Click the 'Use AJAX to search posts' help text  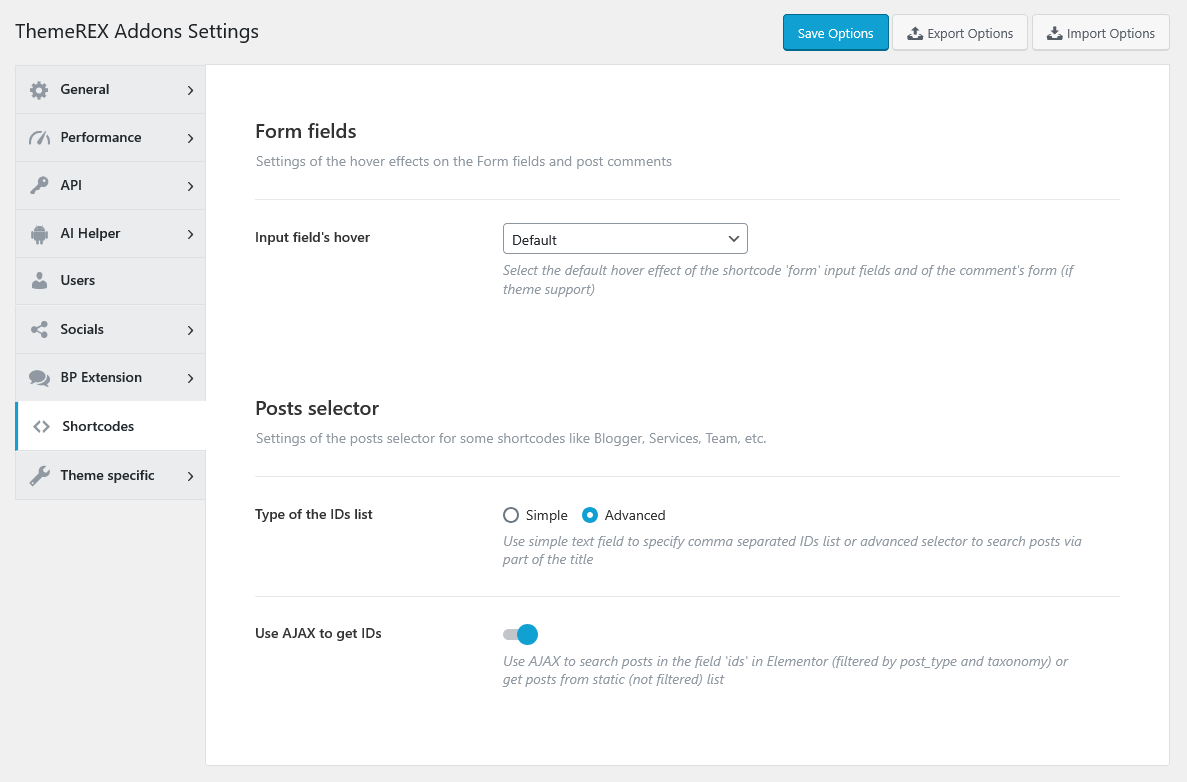786,670
